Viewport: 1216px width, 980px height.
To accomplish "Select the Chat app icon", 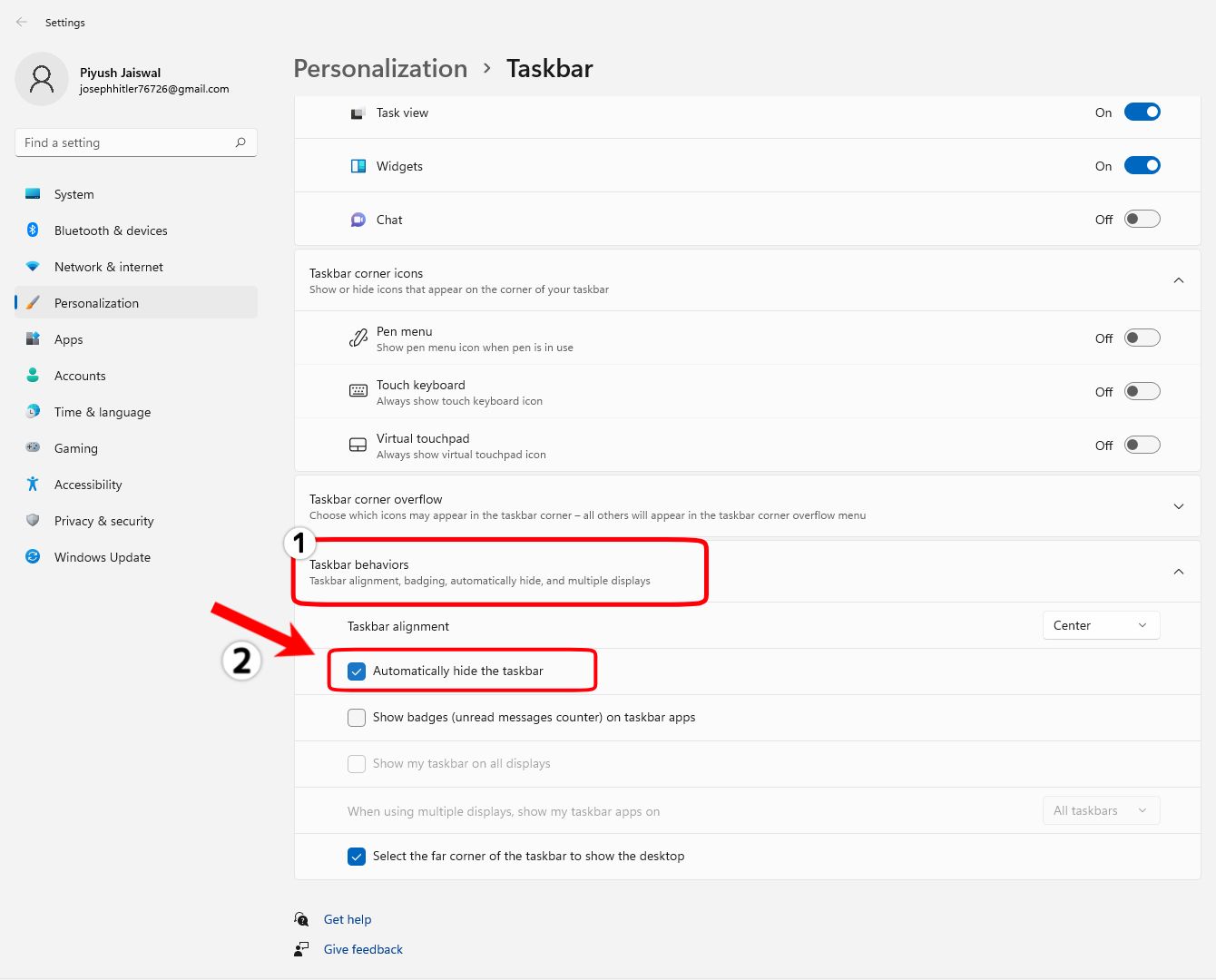I will (358, 219).
